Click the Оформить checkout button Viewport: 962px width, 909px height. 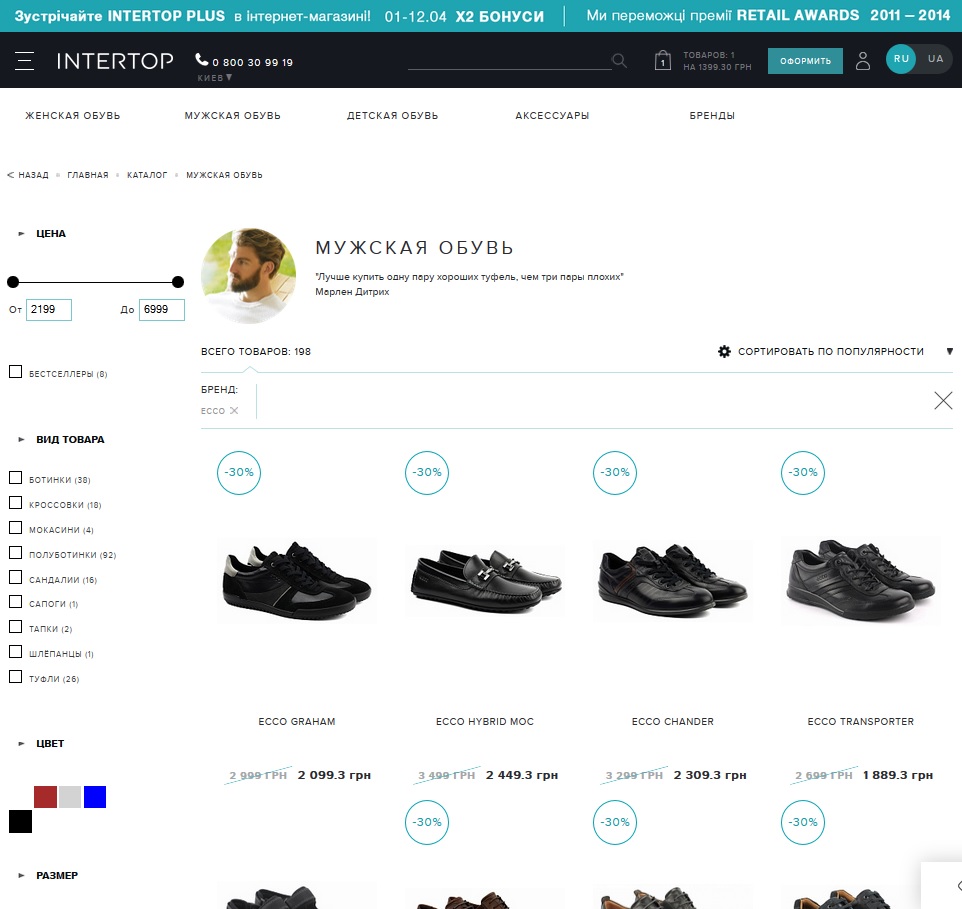pyautogui.click(x=805, y=61)
